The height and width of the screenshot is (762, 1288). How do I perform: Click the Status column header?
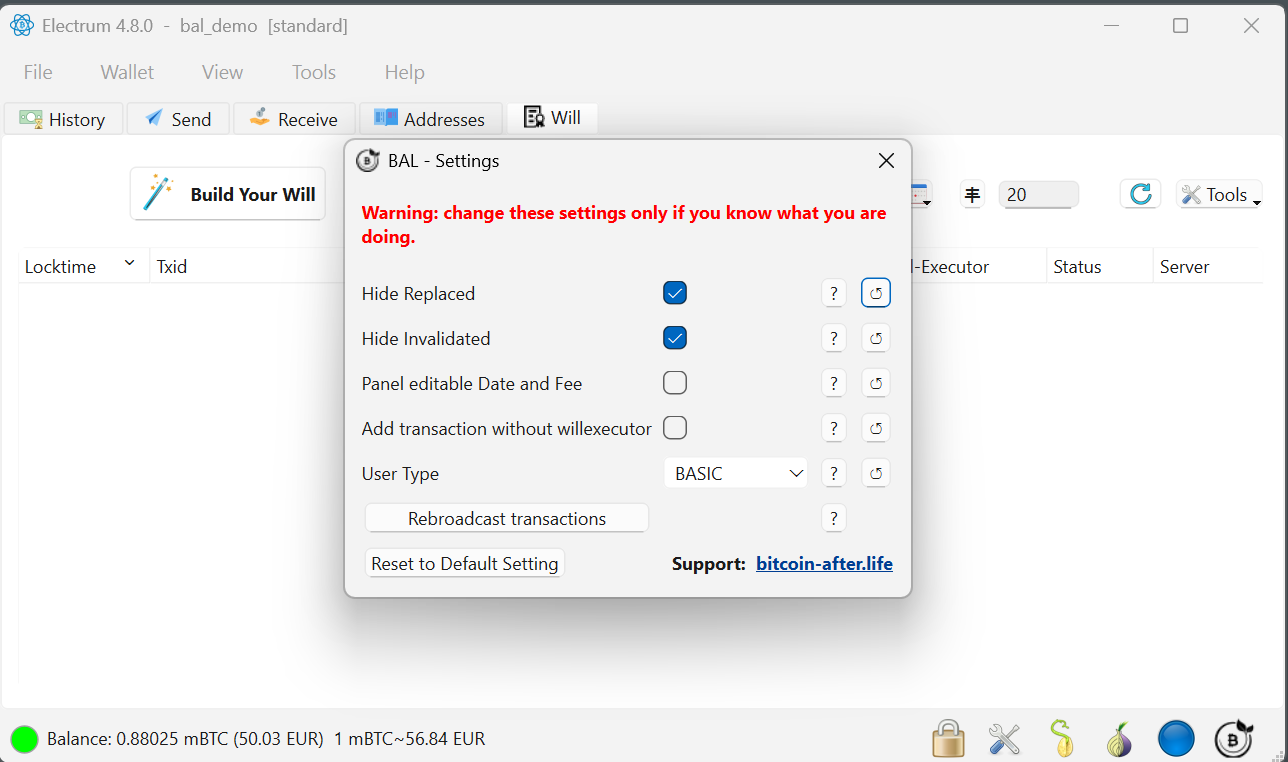point(1099,266)
